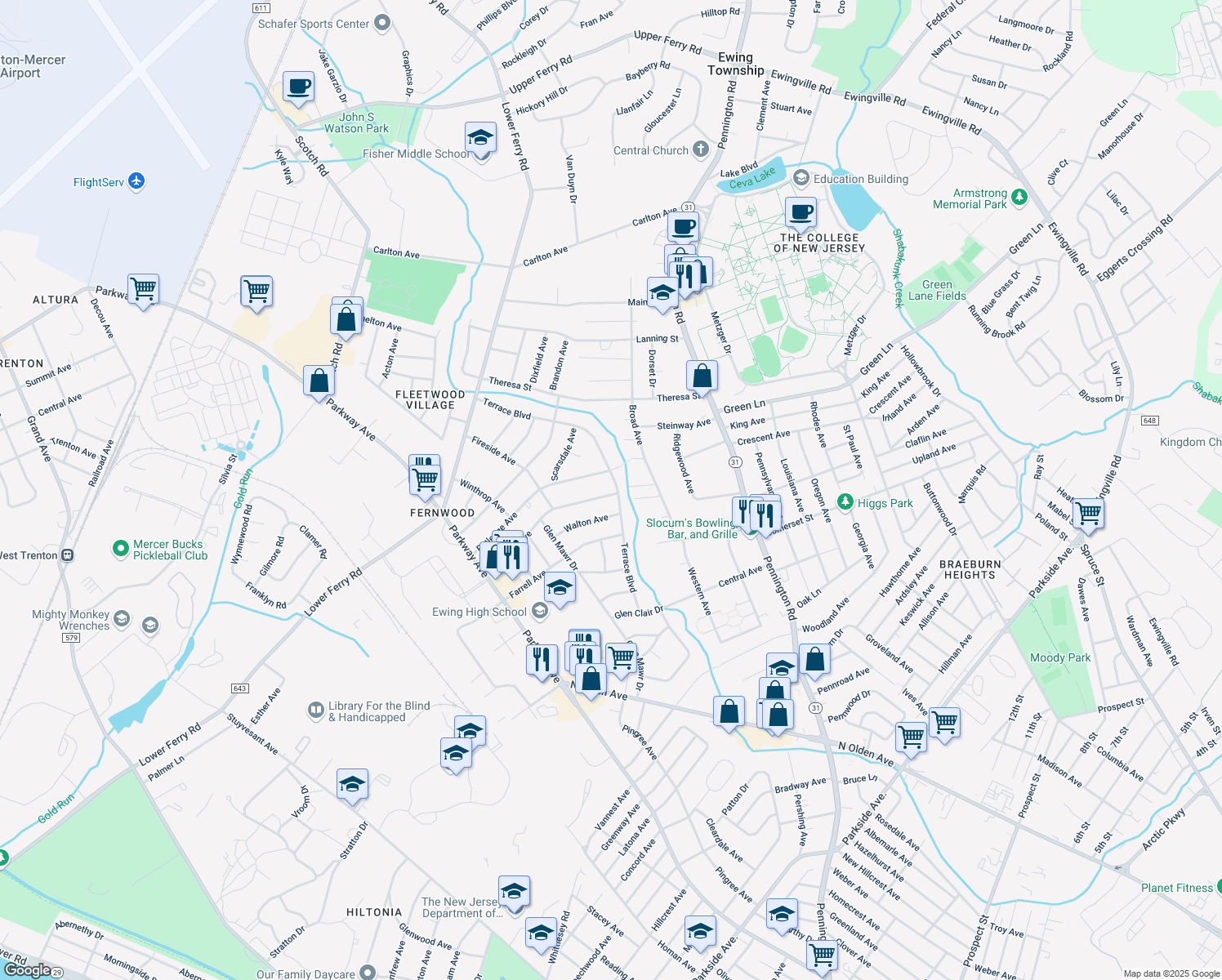Open school pin at New Jersey Department label
Image resolution: width=1222 pixels, height=980 pixels.
coord(514,893)
